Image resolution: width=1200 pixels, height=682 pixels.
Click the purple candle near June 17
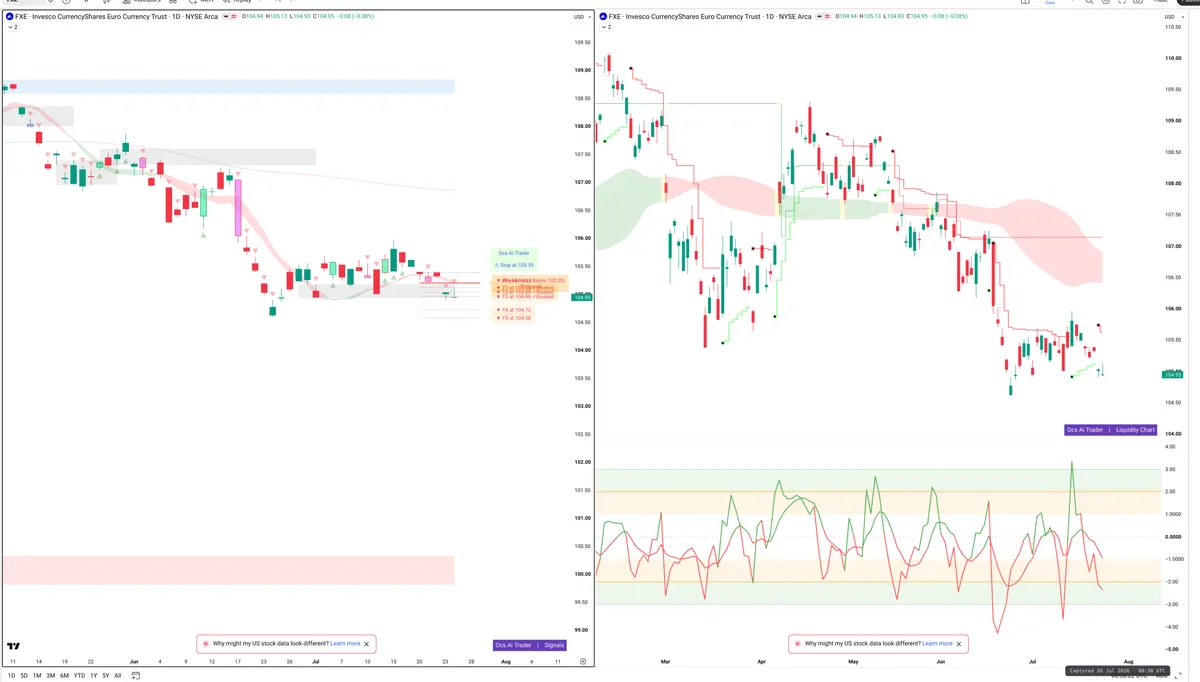[x=238, y=207]
